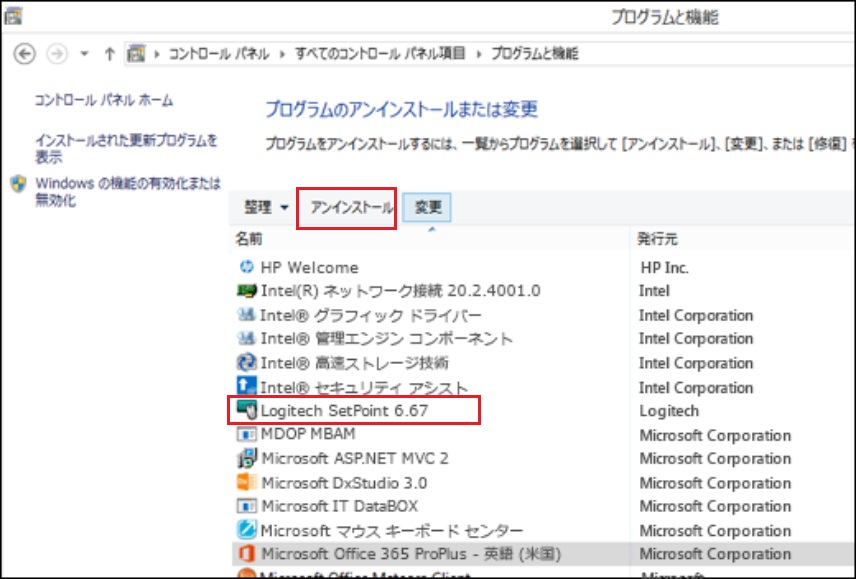Open the recent locations dropdown arrow
The height and width of the screenshot is (579, 856).
(84, 54)
